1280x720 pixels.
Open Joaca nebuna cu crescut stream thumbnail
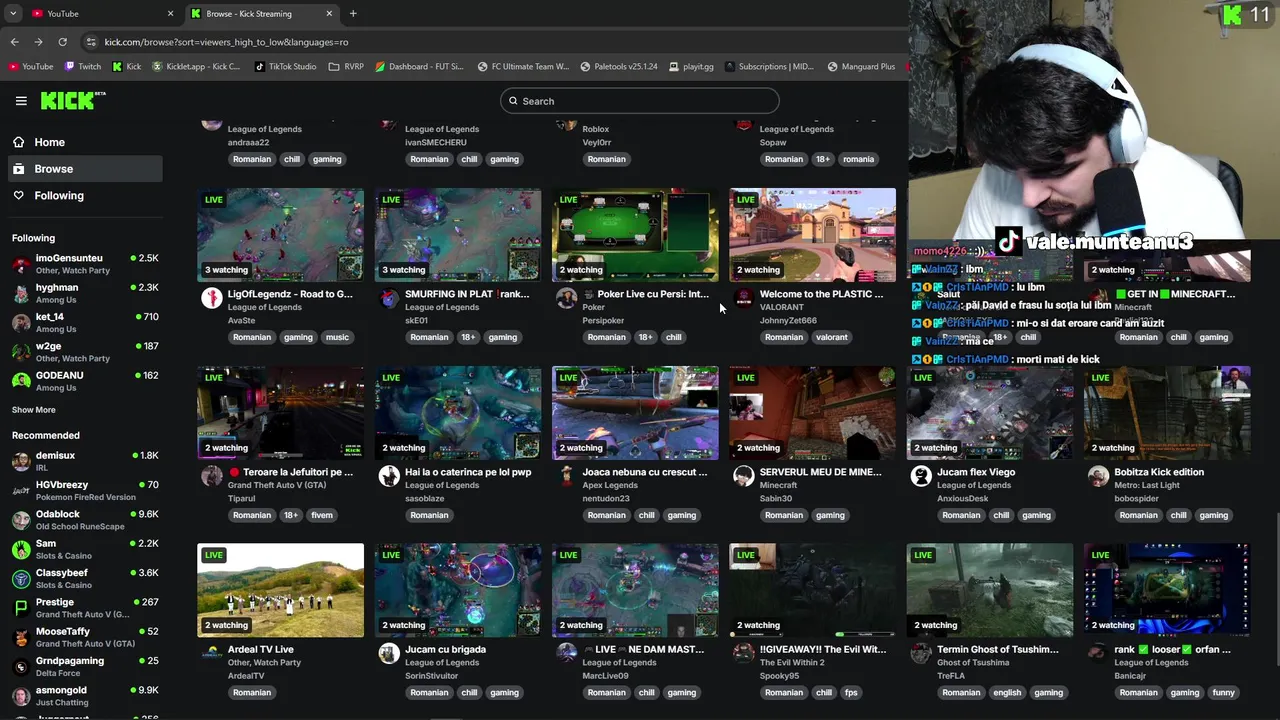[x=635, y=413]
